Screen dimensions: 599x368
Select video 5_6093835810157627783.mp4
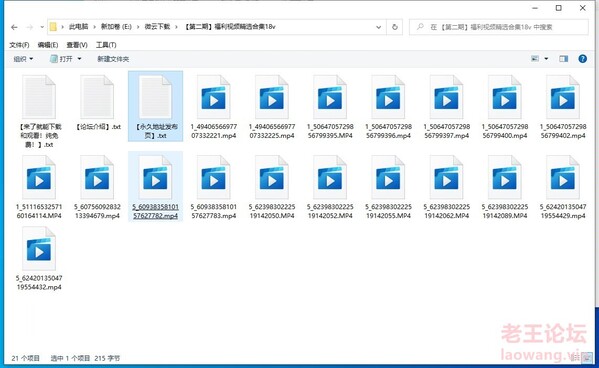click(x=214, y=187)
